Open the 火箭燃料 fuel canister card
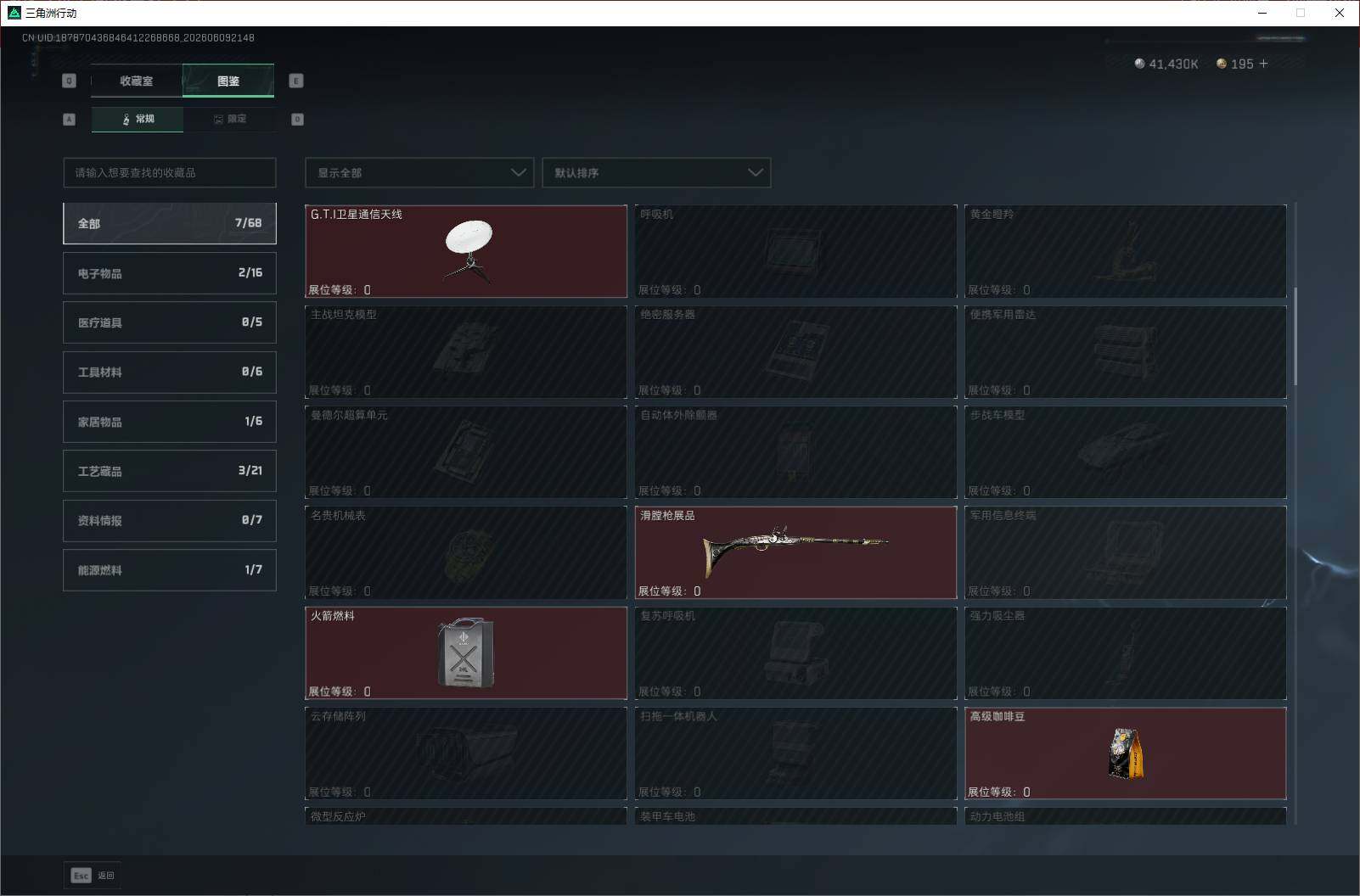This screenshot has width=1360, height=896. tap(466, 652)
